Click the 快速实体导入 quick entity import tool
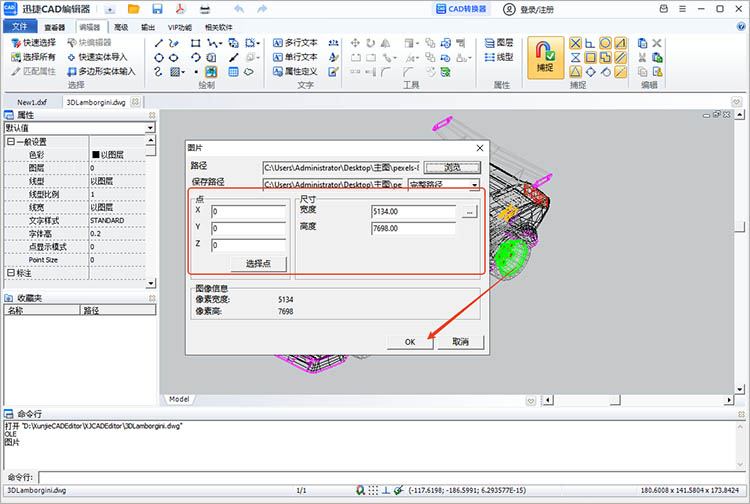 (x=104, y=57)
